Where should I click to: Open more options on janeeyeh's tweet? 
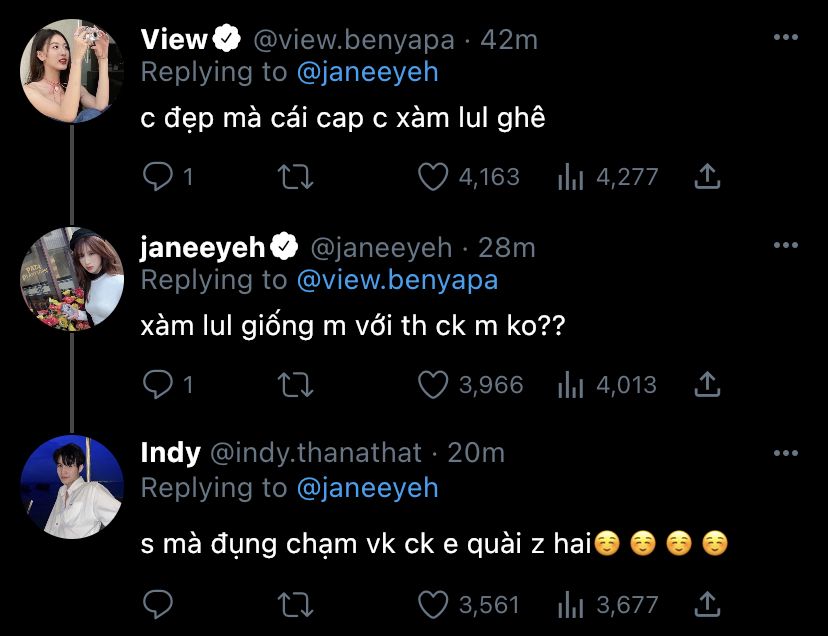click(787, 246)
